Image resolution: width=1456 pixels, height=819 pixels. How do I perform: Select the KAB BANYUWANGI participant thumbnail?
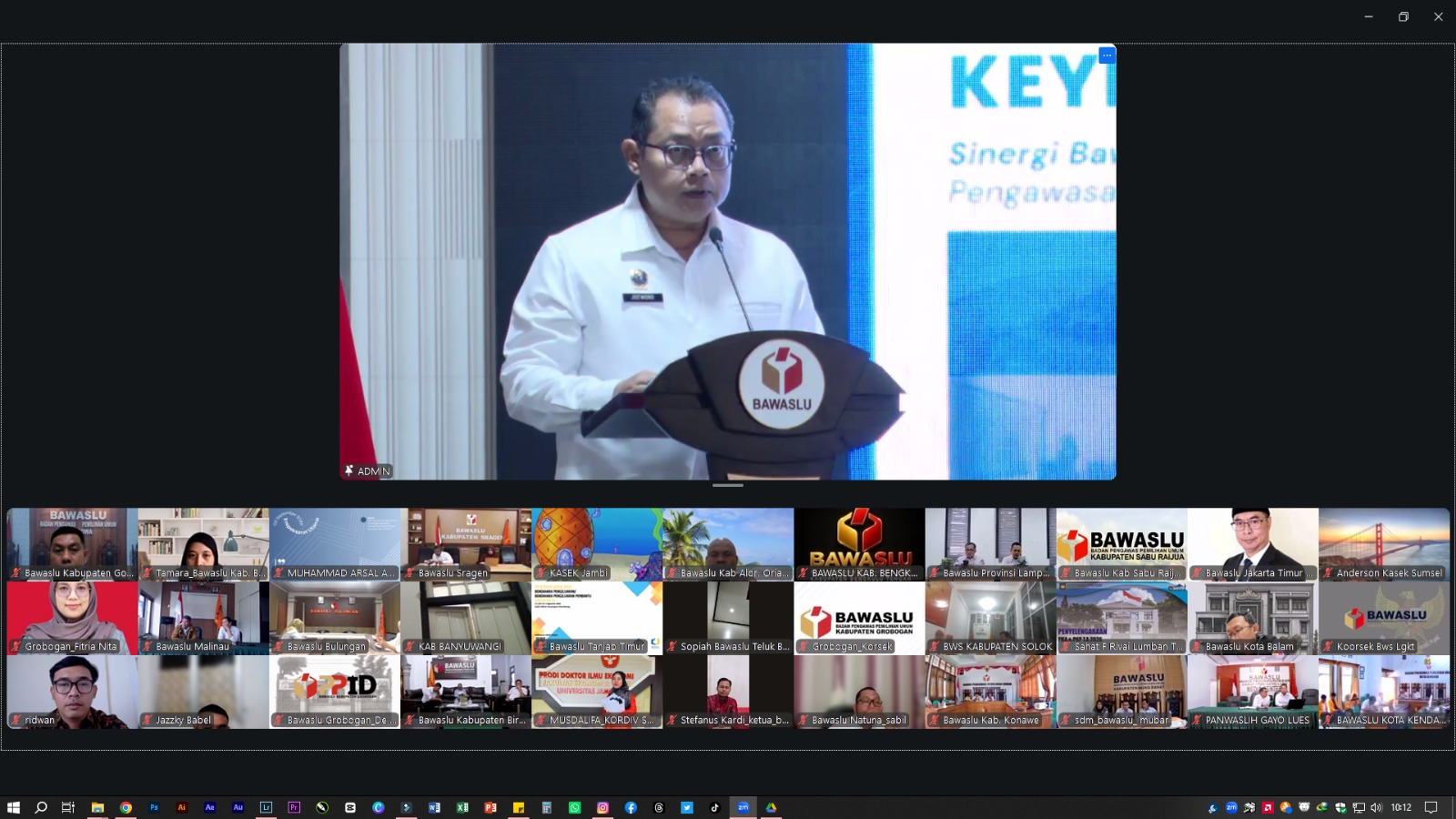point(466,618)
